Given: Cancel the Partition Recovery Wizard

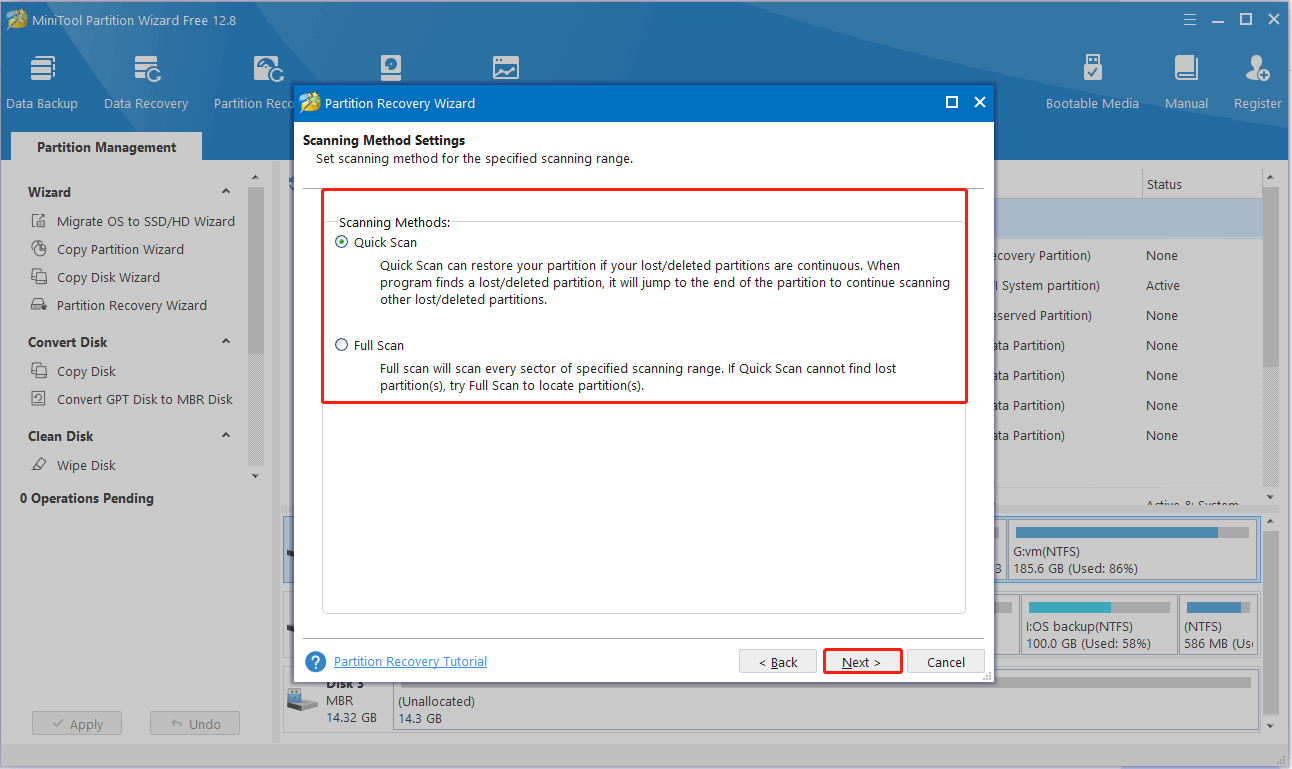Looking at the screenshot, I should point(946,662).
